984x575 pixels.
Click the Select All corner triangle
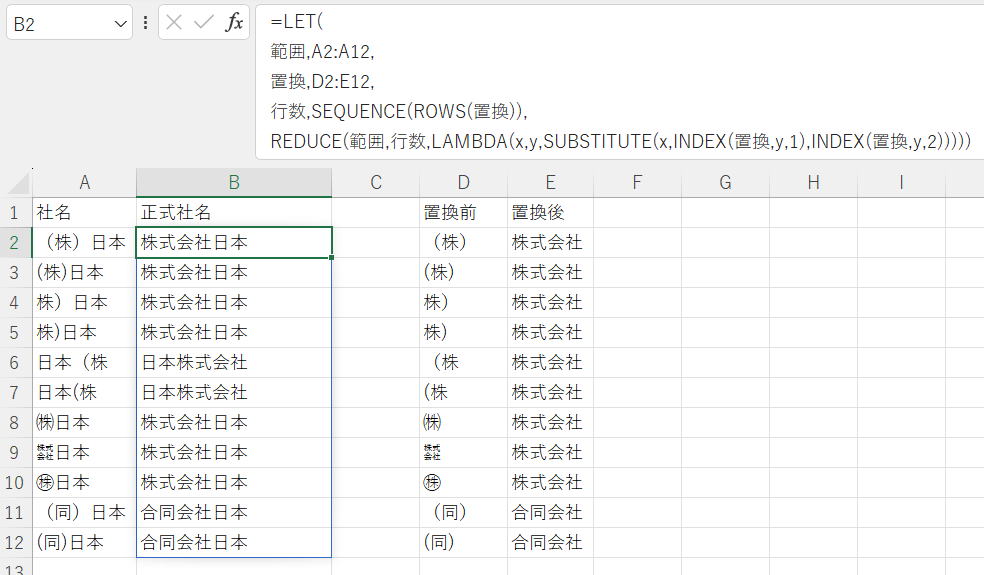click(x=19, y=183)
